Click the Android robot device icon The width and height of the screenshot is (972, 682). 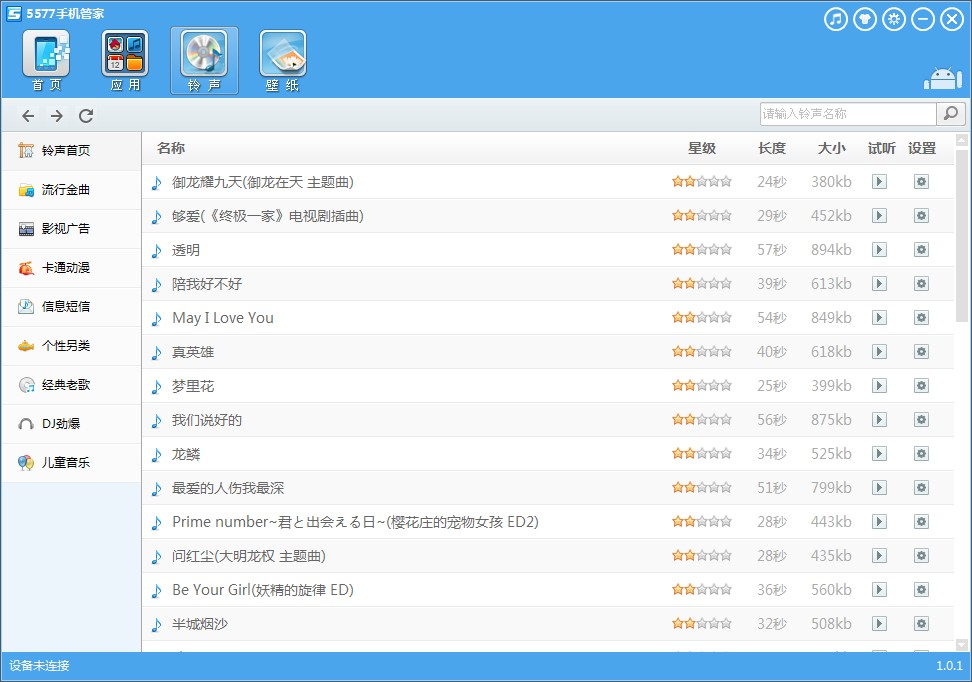[943, 79]
